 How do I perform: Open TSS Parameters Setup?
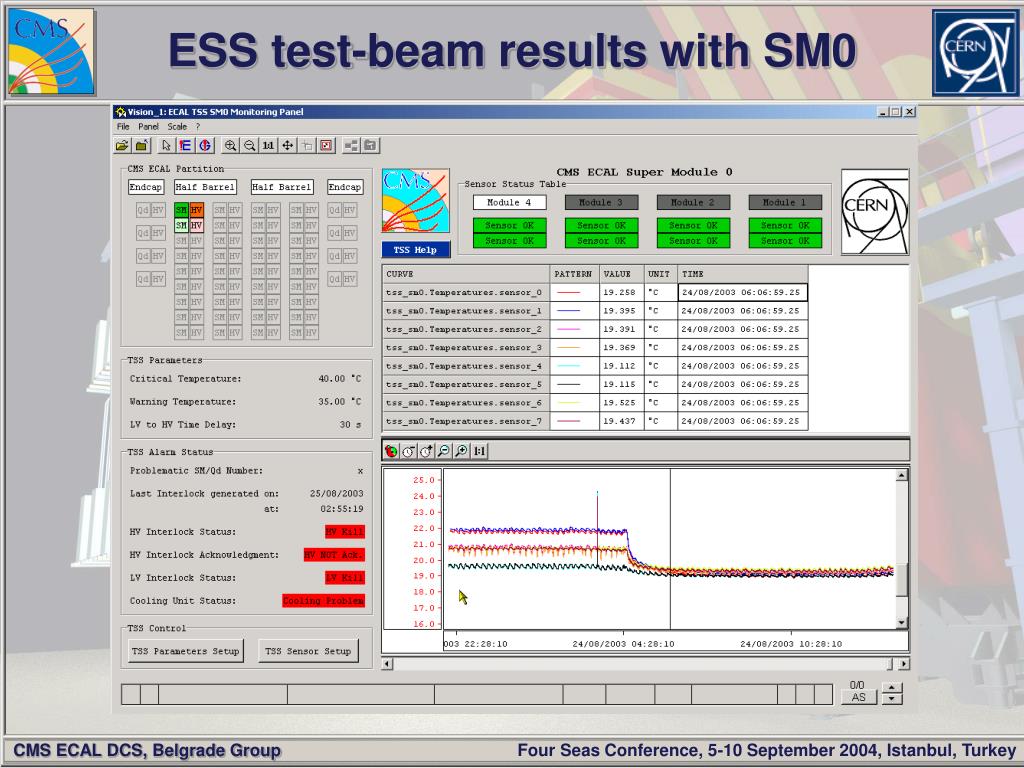point(185,651)
